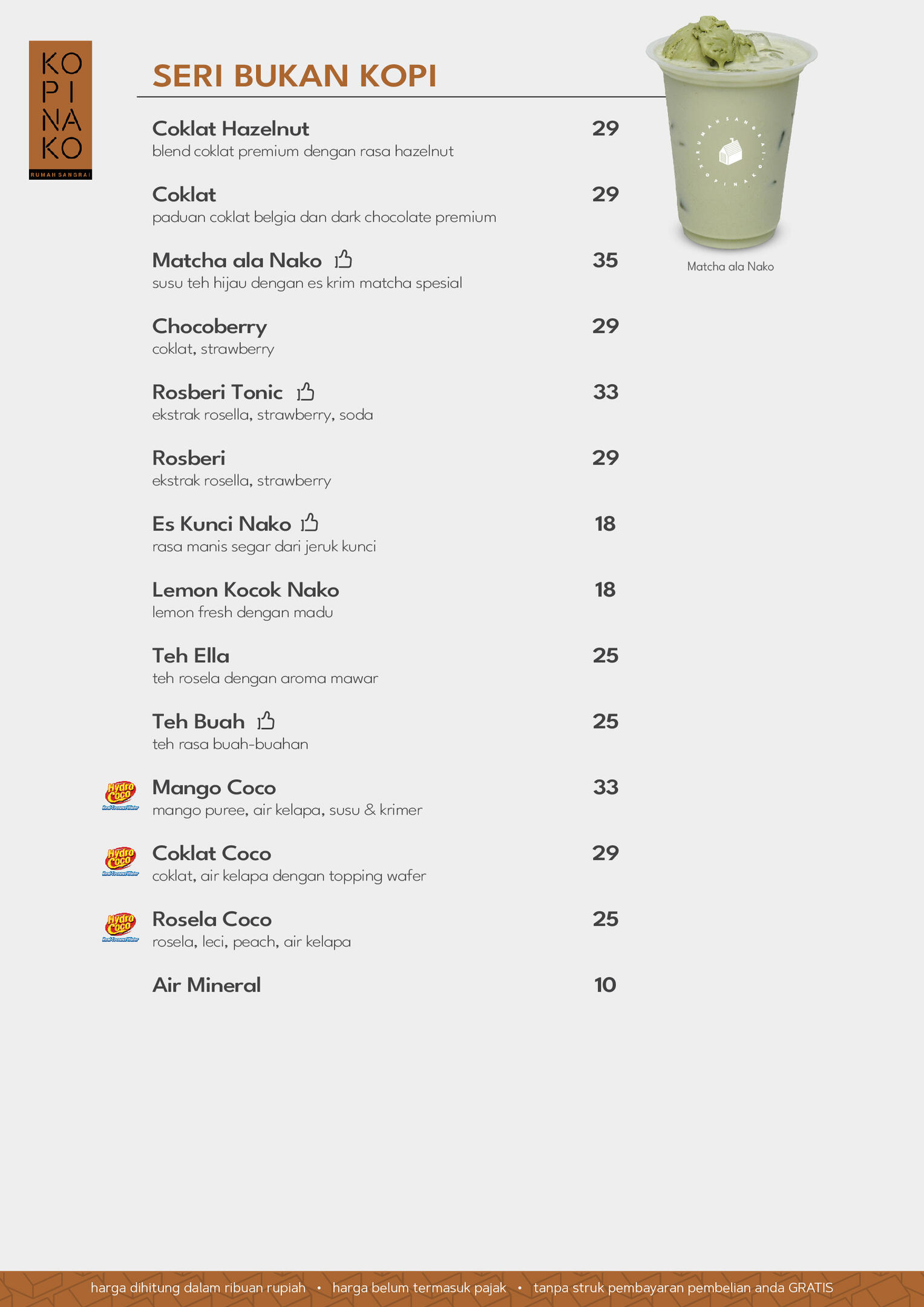Screen dimensions: 924x1307
Task: Click footer text about GRATIS receipt
Action: [683, 1288]
